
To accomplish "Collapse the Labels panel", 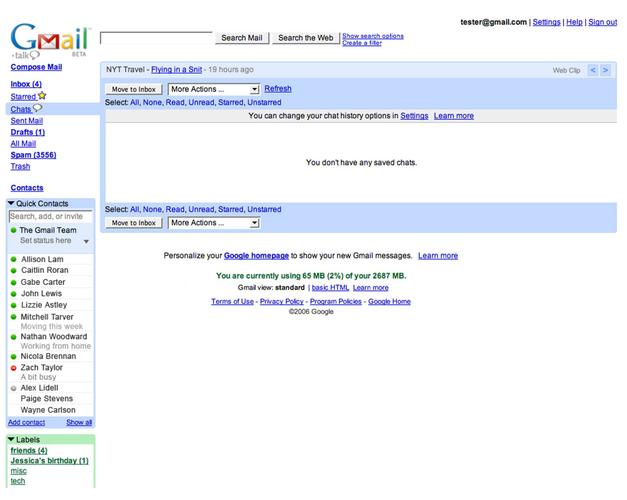I will click(12, 439).
